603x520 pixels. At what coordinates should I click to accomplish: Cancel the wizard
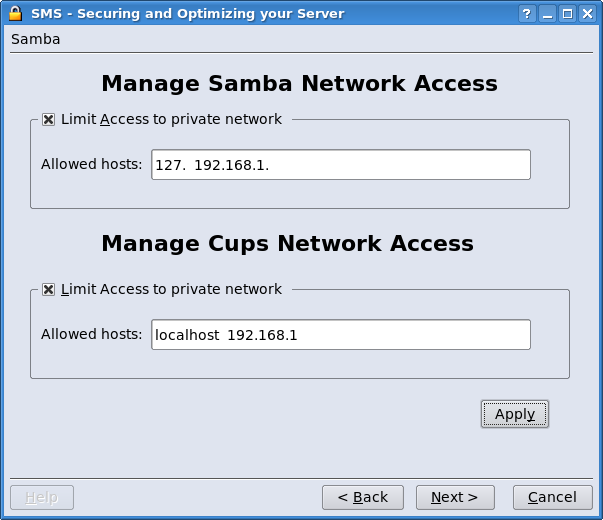pyautogui.click(x=553, y=497)
